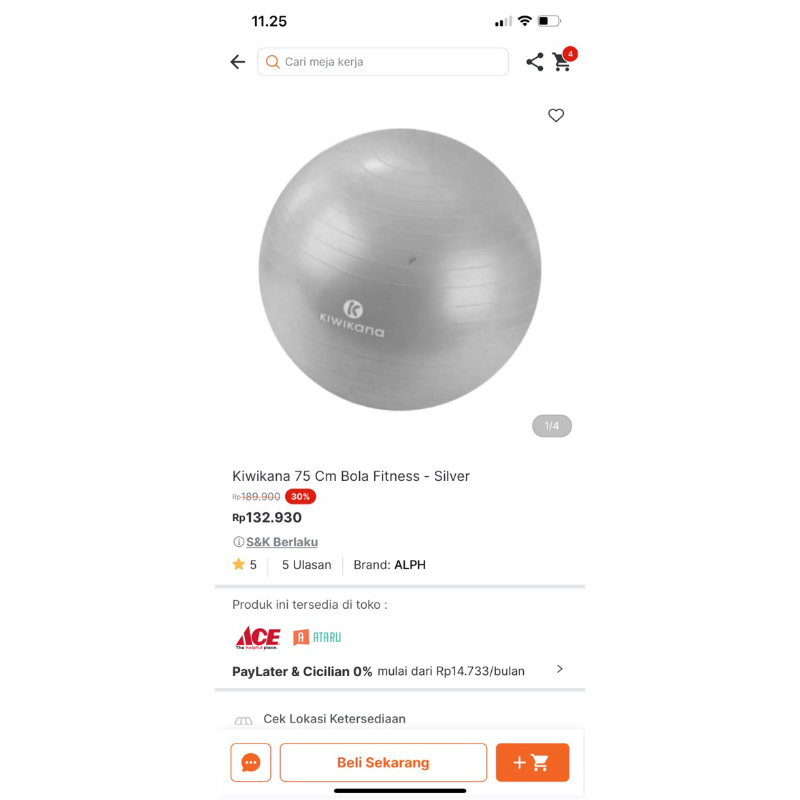
Task: Expand PayLater & Cicilian 0% chevron
Action: pos(560,669)
